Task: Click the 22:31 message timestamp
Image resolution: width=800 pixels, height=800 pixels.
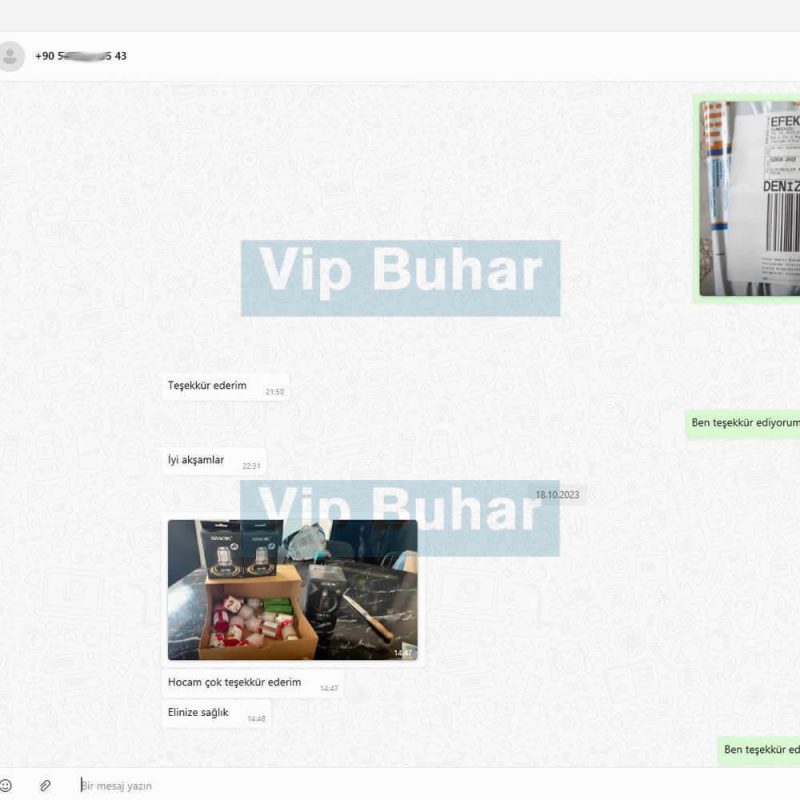Action: coord(251,466)
